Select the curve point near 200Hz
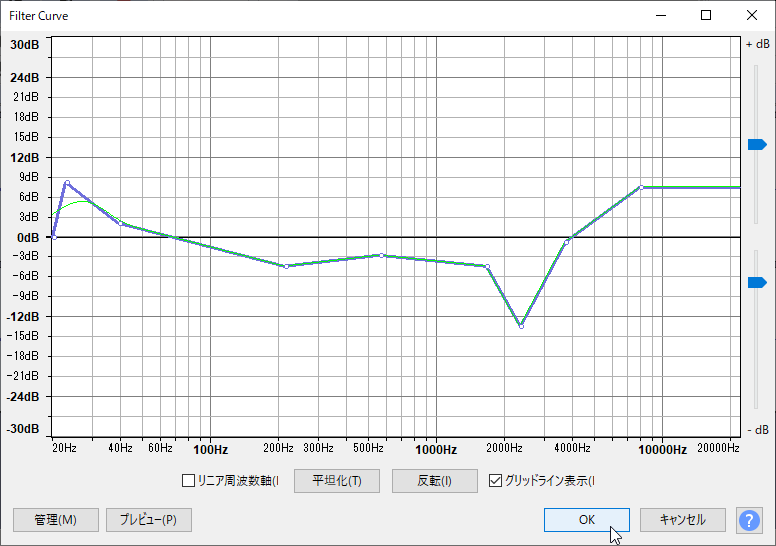The width and height of the screenshot is (776, 546). pyautogui.click(x=287, y=266)
